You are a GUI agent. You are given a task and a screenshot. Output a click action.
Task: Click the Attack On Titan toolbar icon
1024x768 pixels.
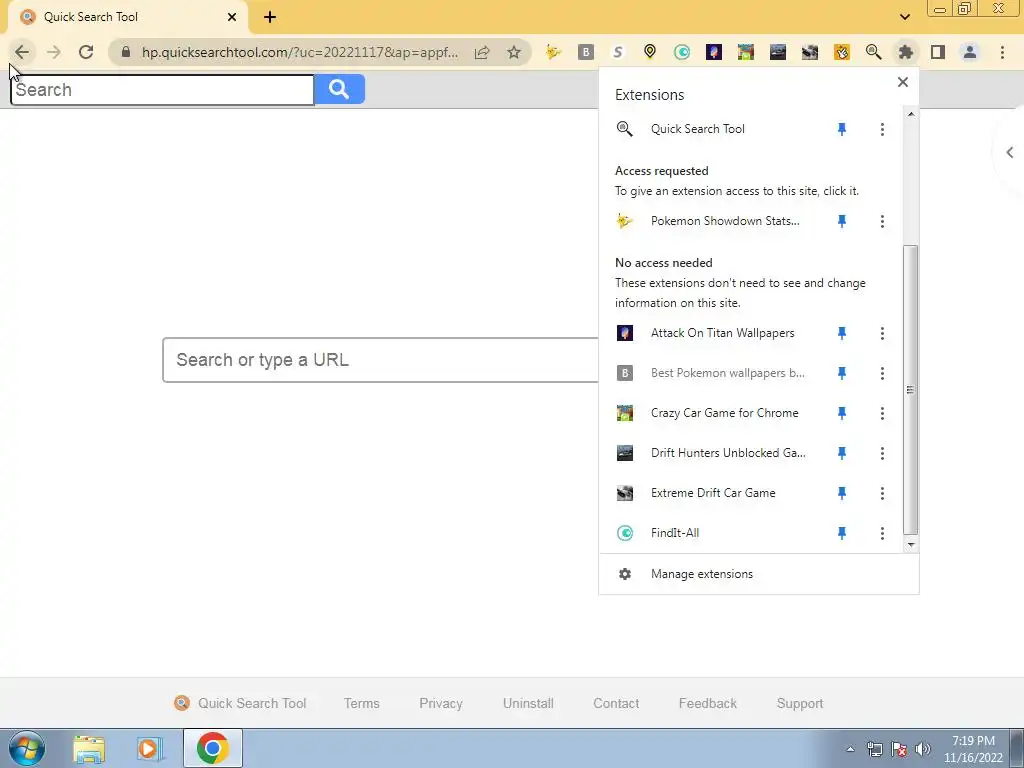point(714,52)
